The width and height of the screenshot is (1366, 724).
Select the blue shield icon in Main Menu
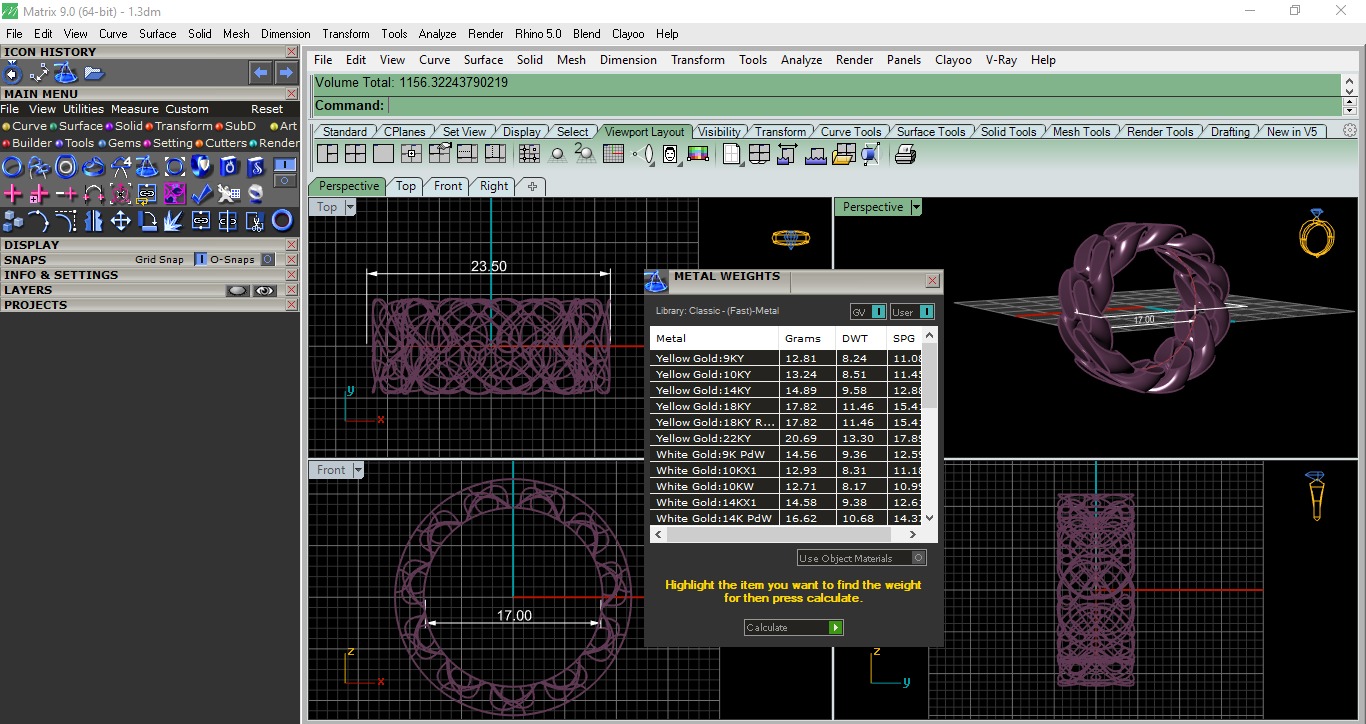(201, 166)
